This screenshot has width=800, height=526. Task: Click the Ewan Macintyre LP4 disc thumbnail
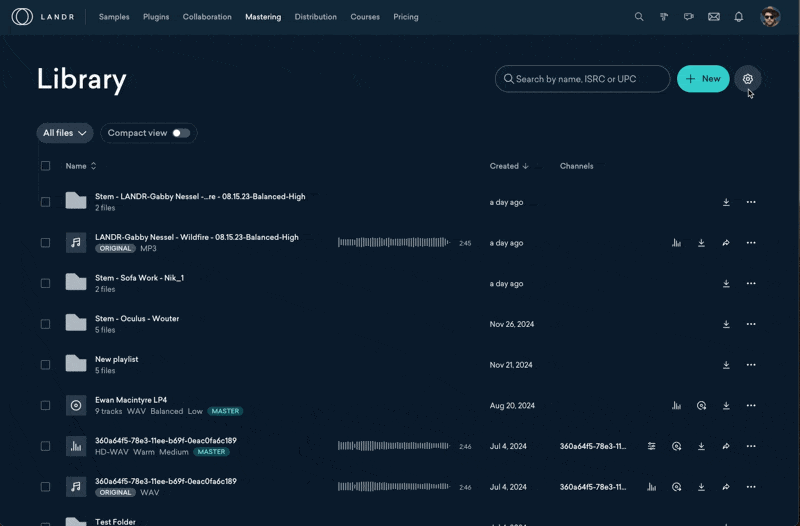[x=76, y=406]
